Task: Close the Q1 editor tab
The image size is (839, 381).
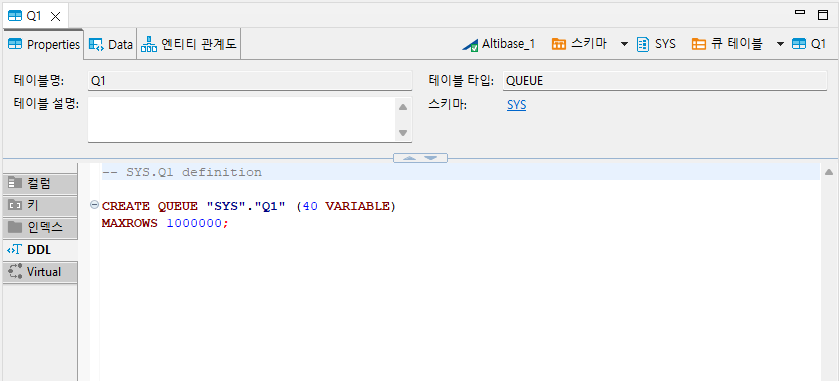Action: 55,16
